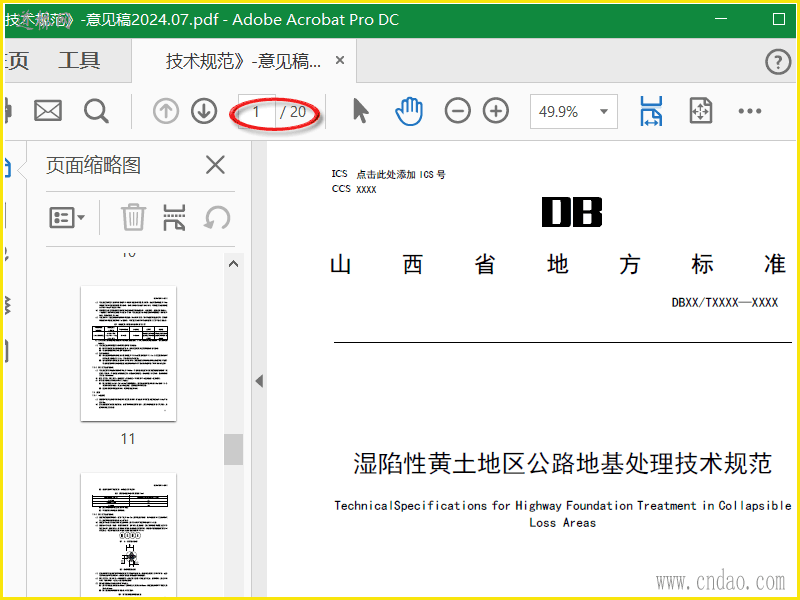Click the email envelope icon
The image size is (800, 600).
[48, 111]
